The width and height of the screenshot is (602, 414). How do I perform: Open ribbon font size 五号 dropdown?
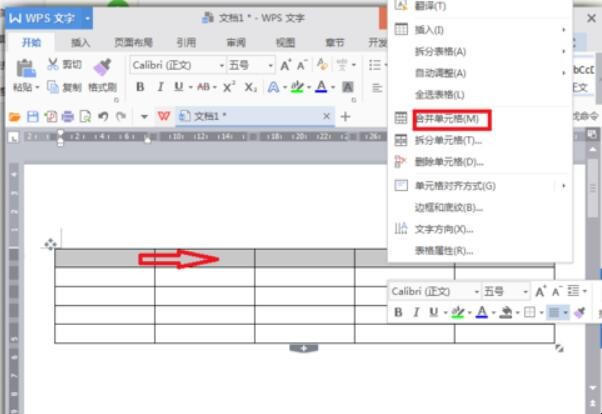click(270, 66)
